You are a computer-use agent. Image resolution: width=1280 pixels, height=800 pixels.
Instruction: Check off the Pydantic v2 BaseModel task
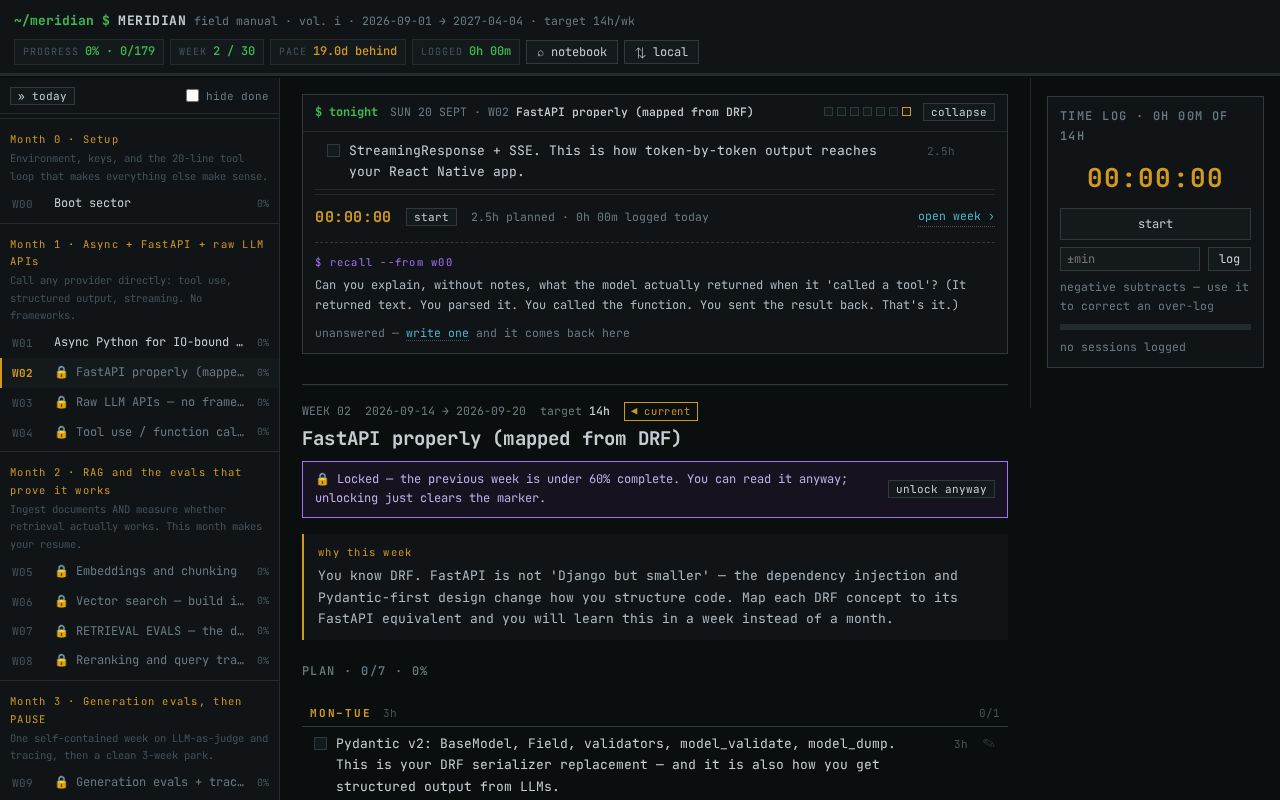[320, 744]
